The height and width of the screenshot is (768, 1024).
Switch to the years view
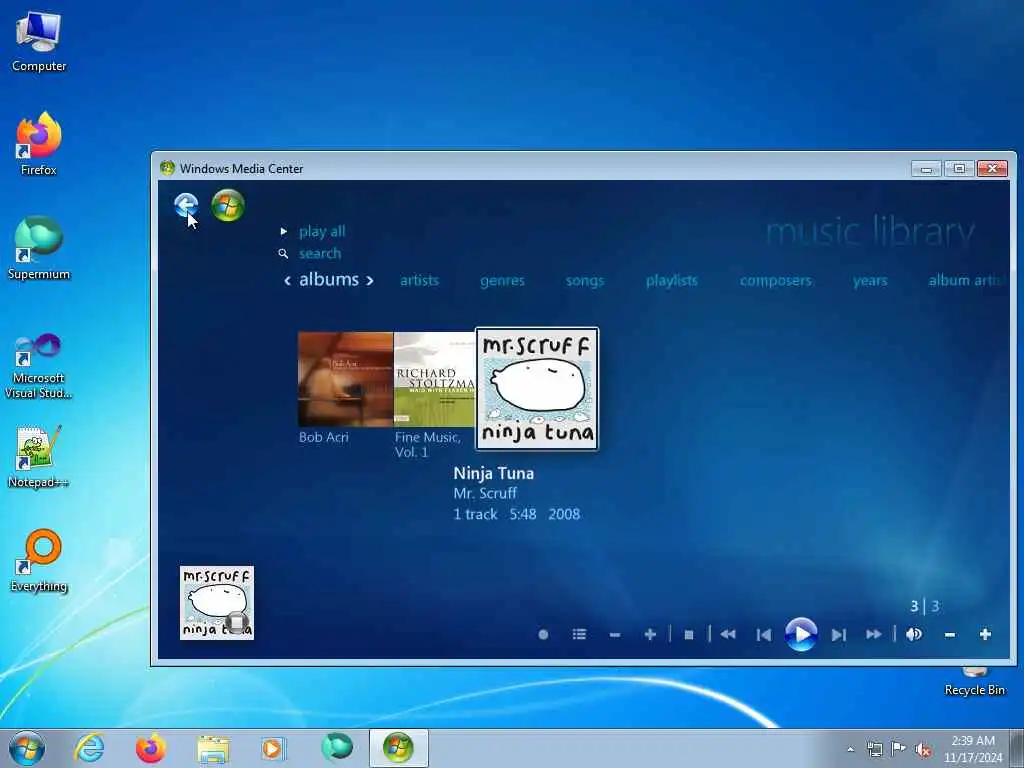870,281
